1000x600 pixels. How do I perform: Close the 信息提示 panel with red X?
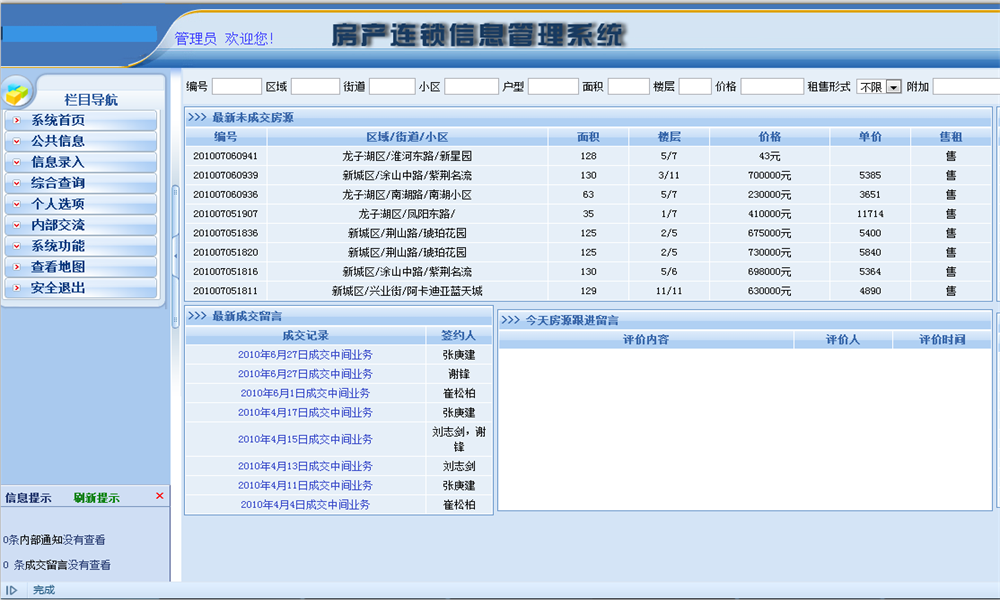pos(159,496)
